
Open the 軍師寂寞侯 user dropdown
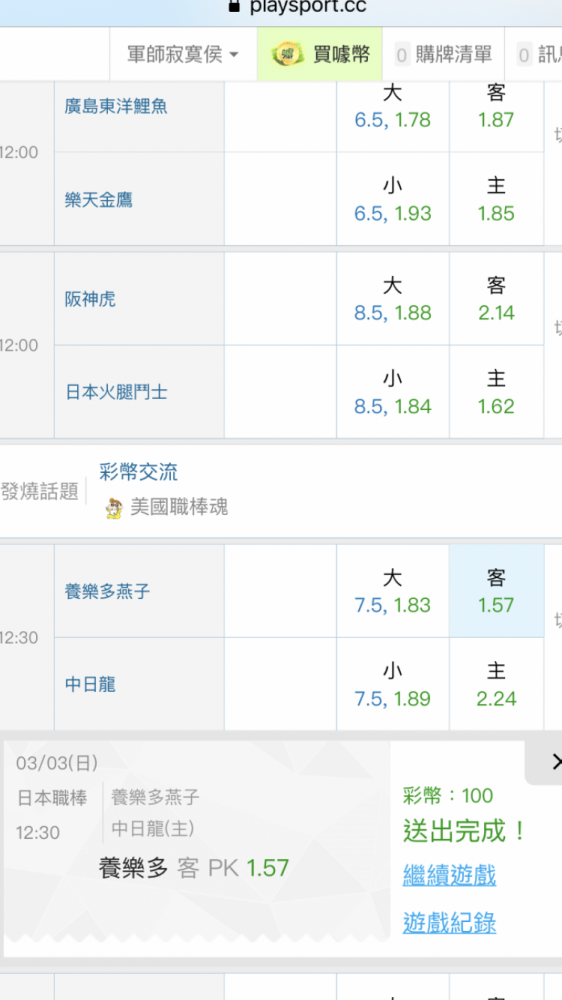pyautogui.click(x=183, y=55)
